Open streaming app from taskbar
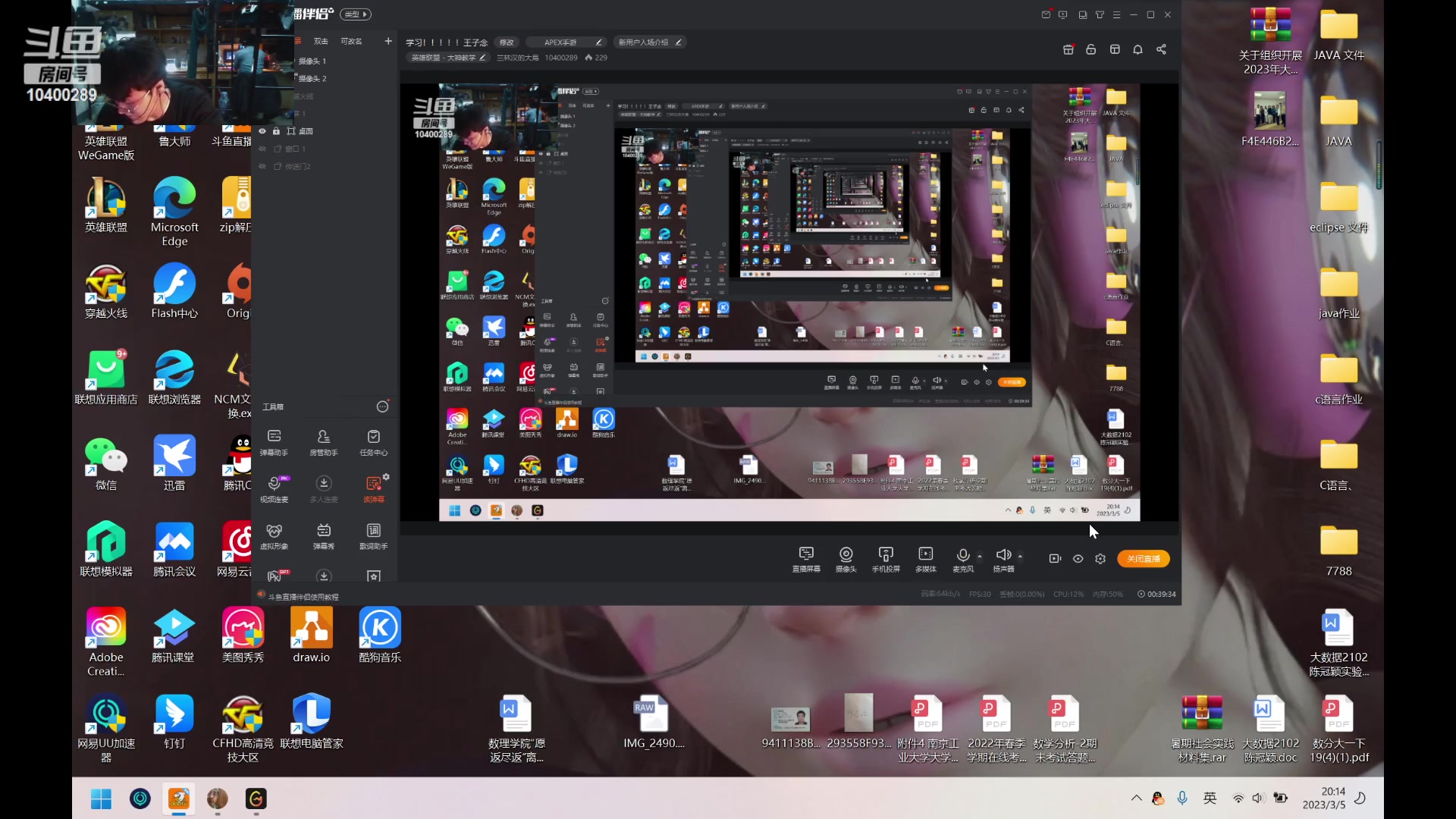Viewport: 1456px width, 819px height. [x=178, y=799]
